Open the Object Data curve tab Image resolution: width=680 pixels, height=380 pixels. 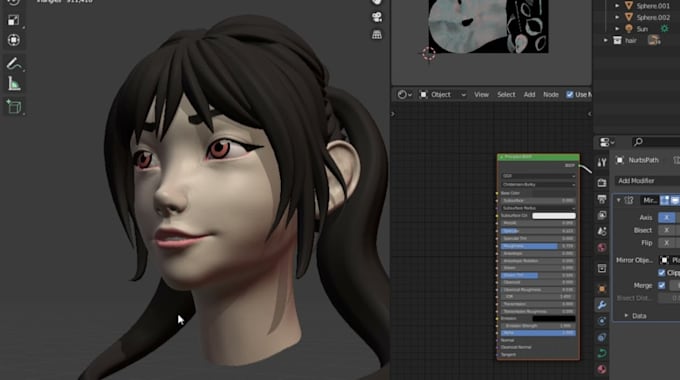tap(602, 353)
